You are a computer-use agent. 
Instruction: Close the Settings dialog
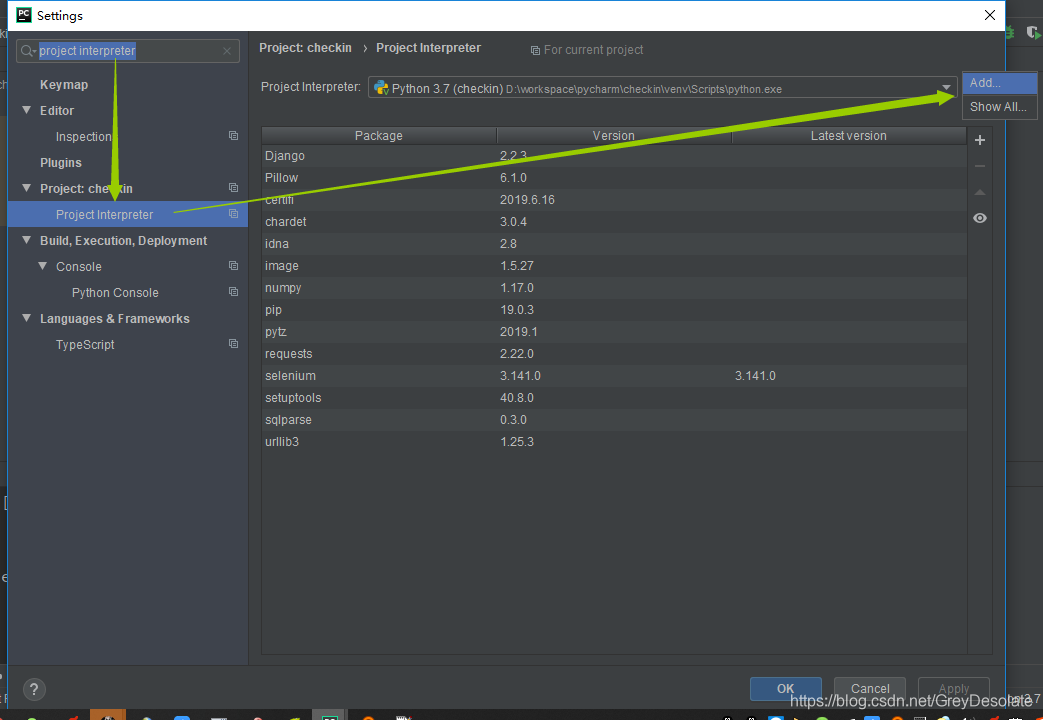(990, 15)
